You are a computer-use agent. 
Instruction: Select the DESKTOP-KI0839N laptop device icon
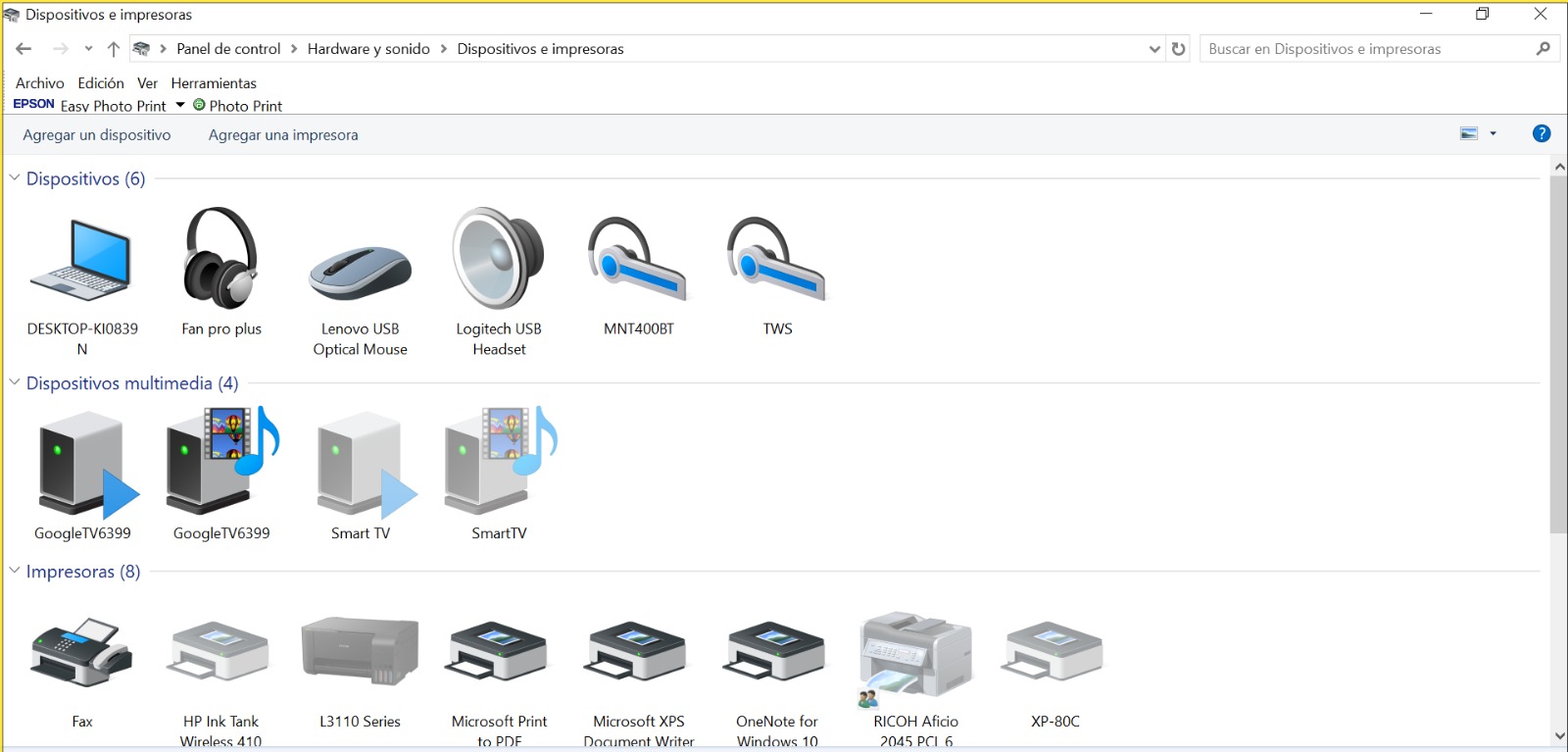[x=82, y=260]
